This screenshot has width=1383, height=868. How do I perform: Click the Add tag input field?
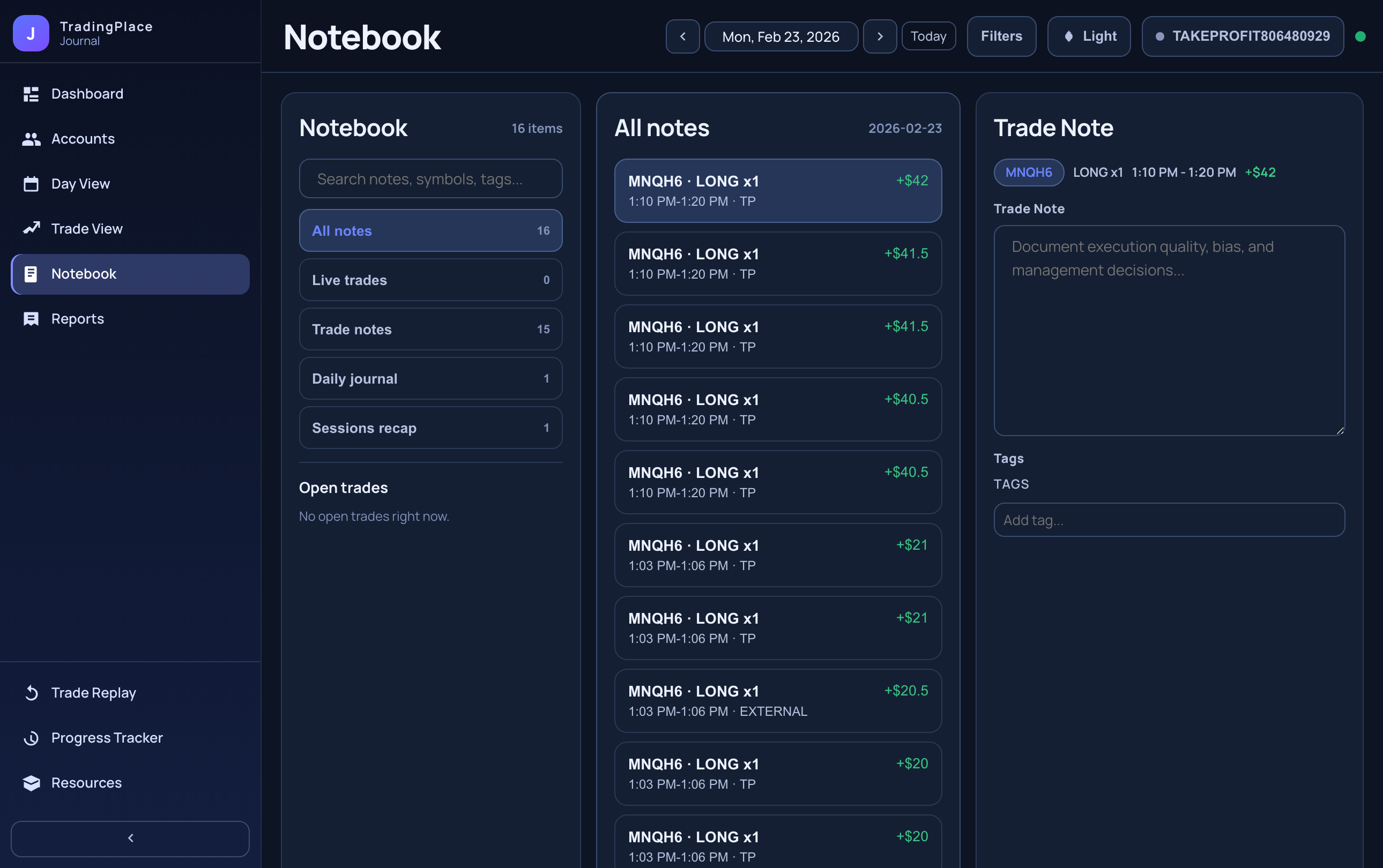coord(1169,520)
